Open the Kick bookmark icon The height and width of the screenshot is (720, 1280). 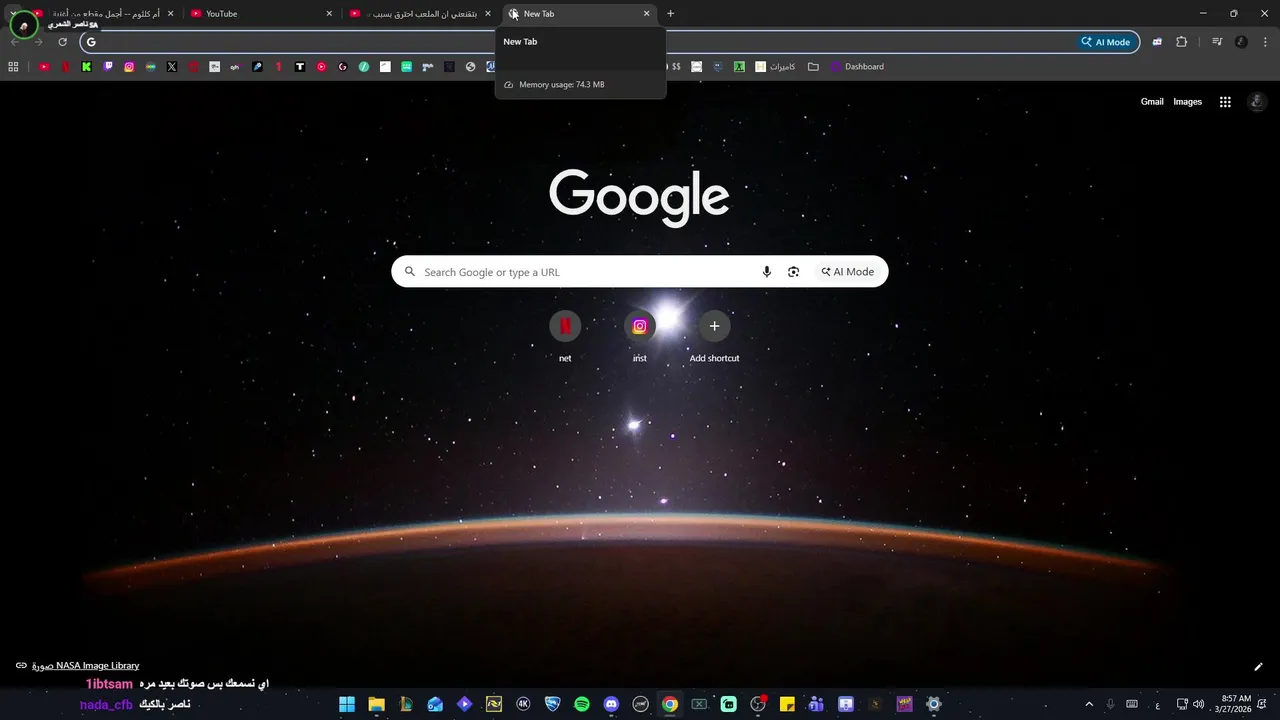coord(87,67)
